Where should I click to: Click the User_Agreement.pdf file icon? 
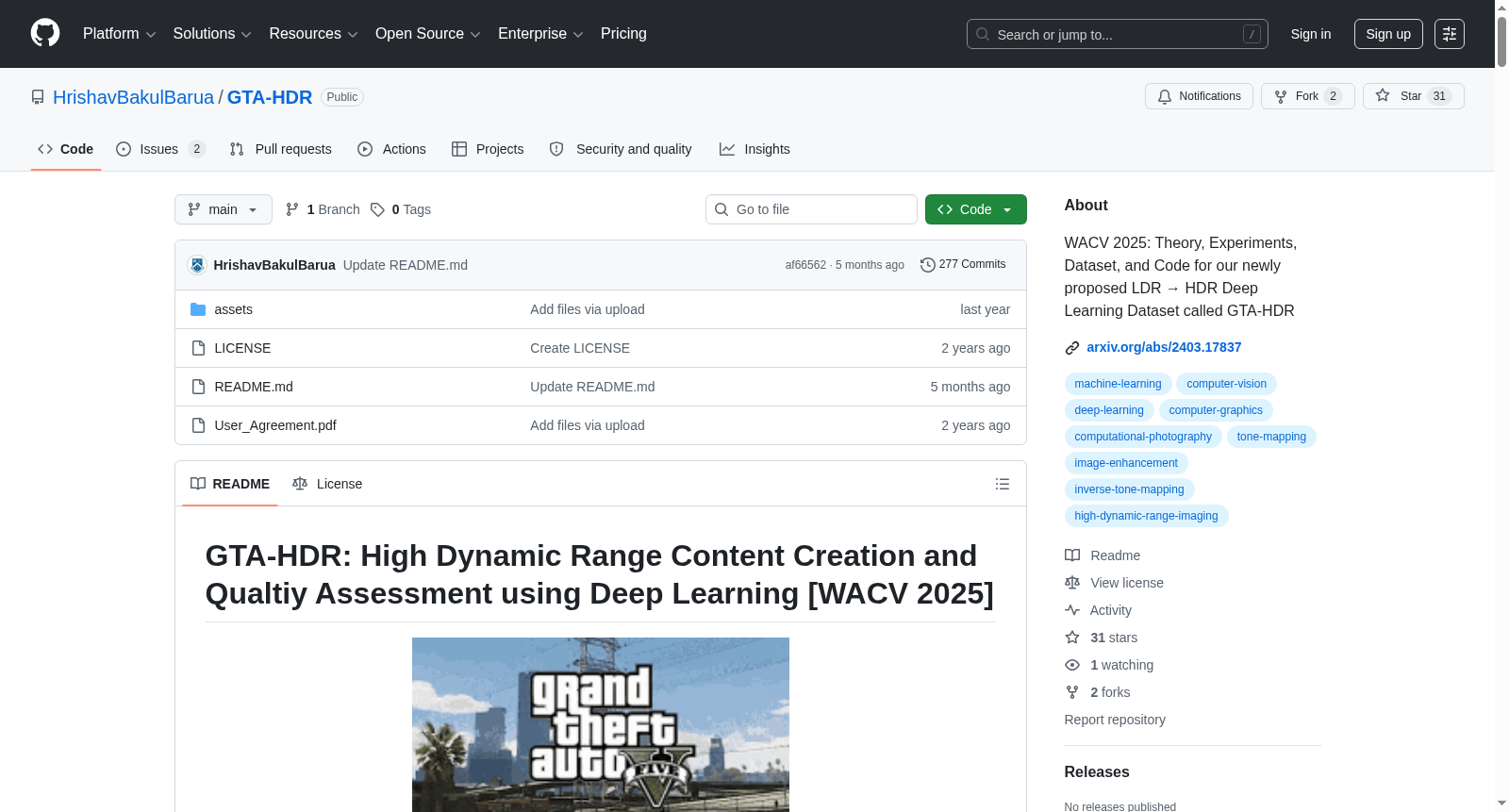click(x=198, y=425)
